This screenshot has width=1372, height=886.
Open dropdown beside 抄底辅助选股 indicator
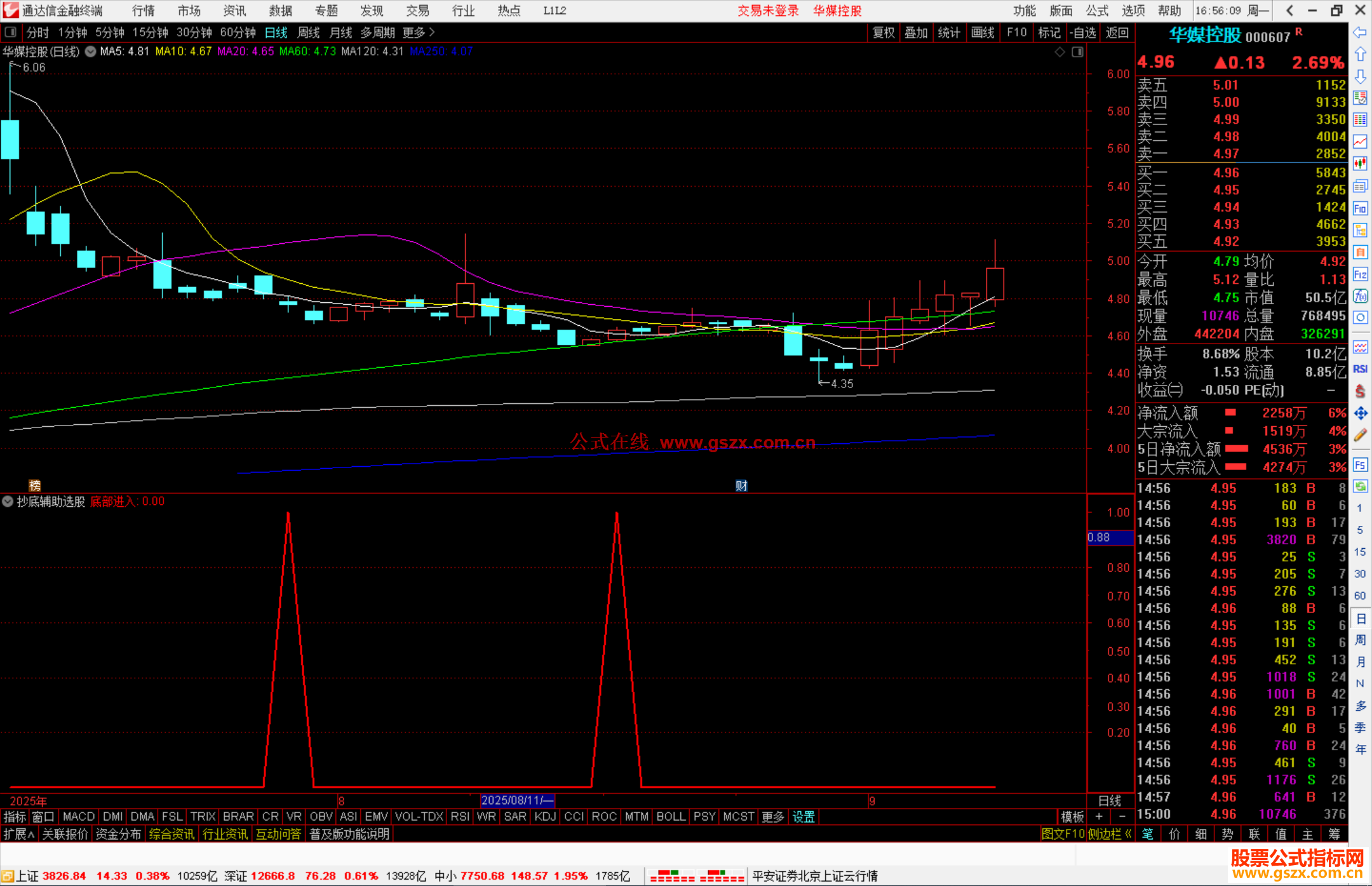(x=8, y=501)
